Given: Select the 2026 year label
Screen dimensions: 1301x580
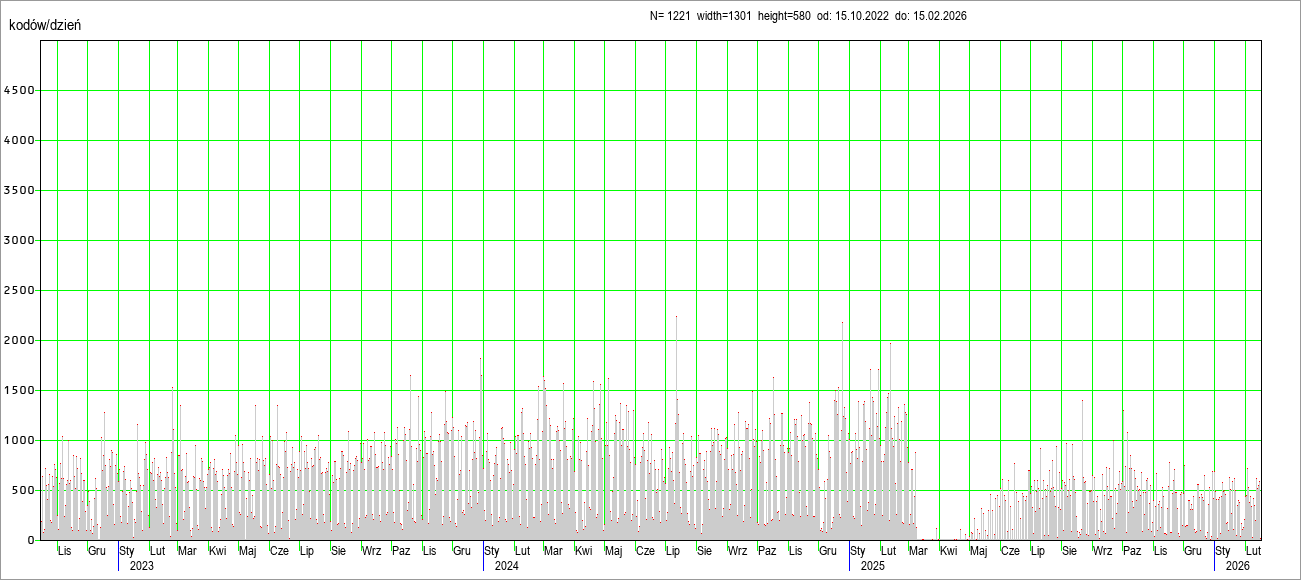Looking at the screenshot, I should click(x=1238, y=566).
